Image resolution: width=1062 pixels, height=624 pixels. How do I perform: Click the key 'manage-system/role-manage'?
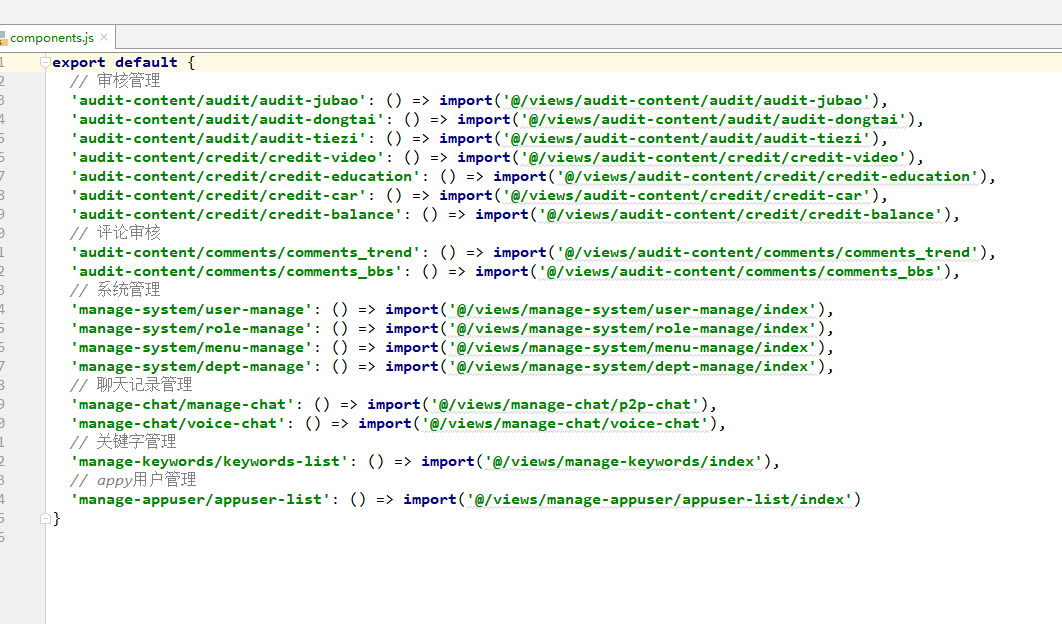point(191,328)
